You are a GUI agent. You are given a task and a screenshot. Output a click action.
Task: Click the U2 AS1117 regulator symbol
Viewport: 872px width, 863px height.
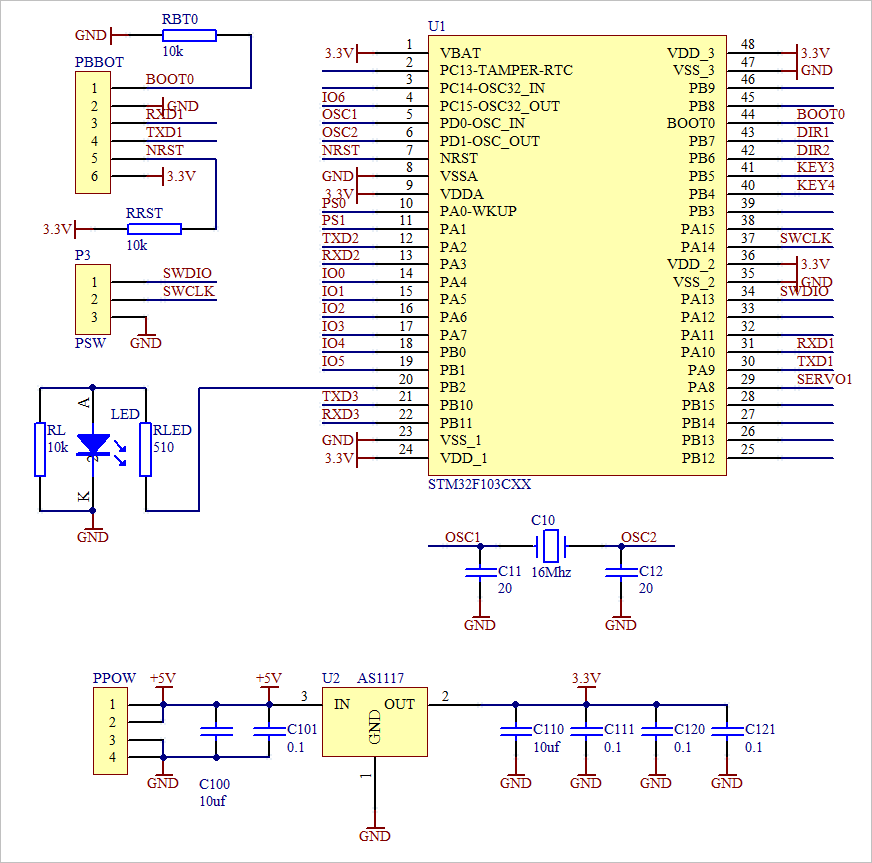(x=375, y=722)
